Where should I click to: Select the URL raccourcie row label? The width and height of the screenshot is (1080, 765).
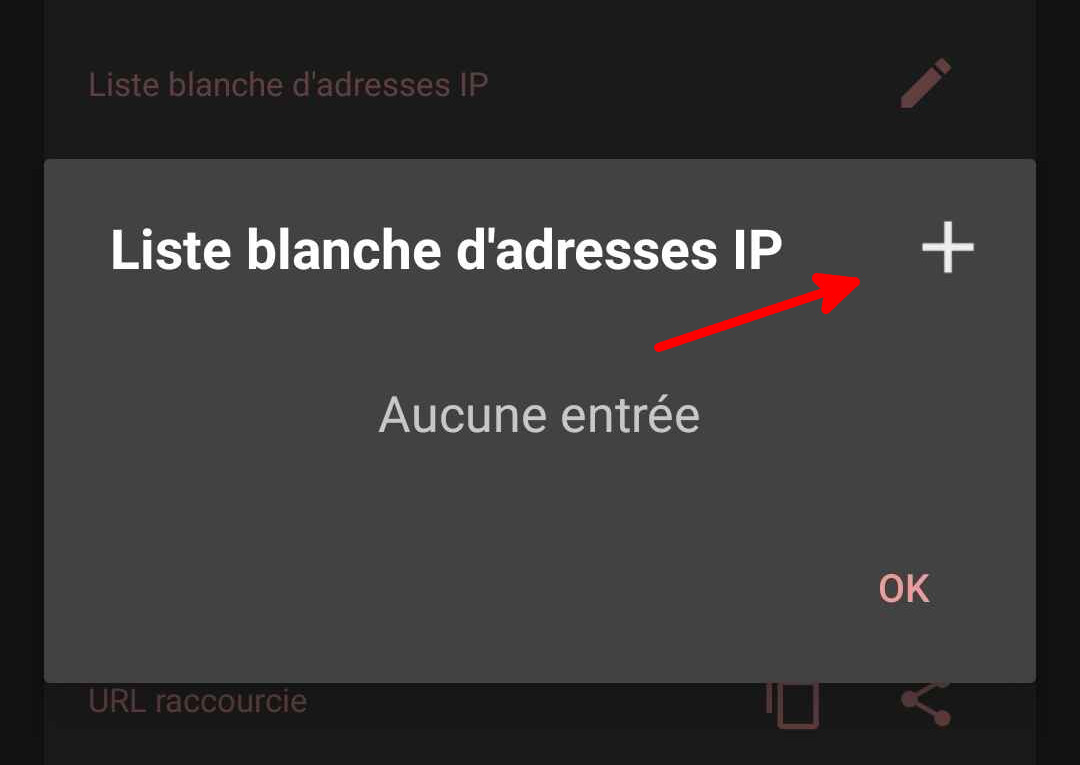198,701
